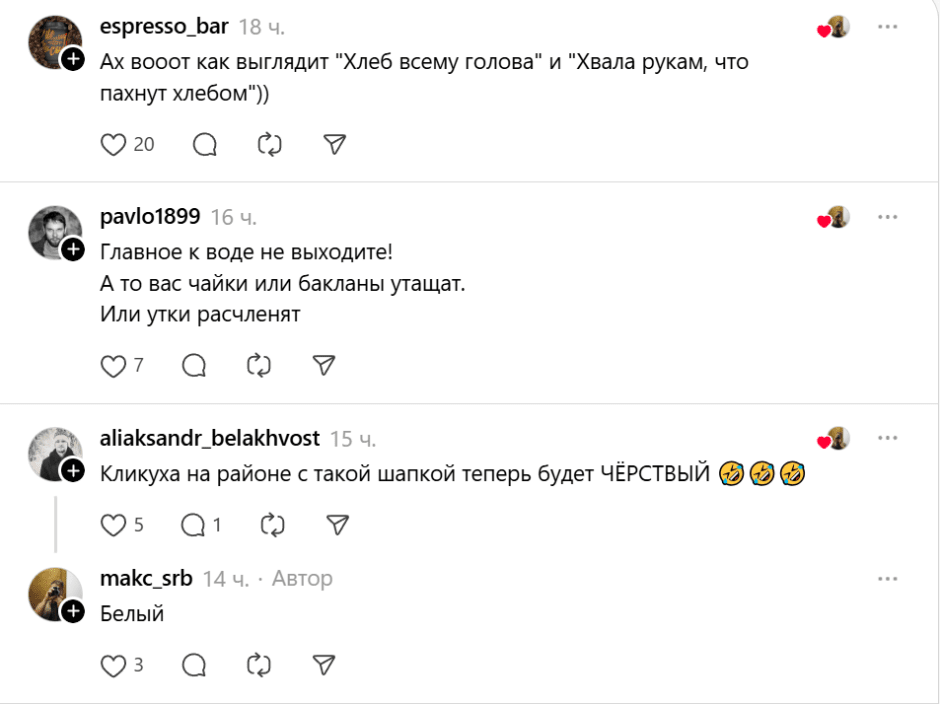Visit aliaksandr_belakhvost's profile link
The height and width of the screenshot is (704, 940).
click(x=210, y=438)
